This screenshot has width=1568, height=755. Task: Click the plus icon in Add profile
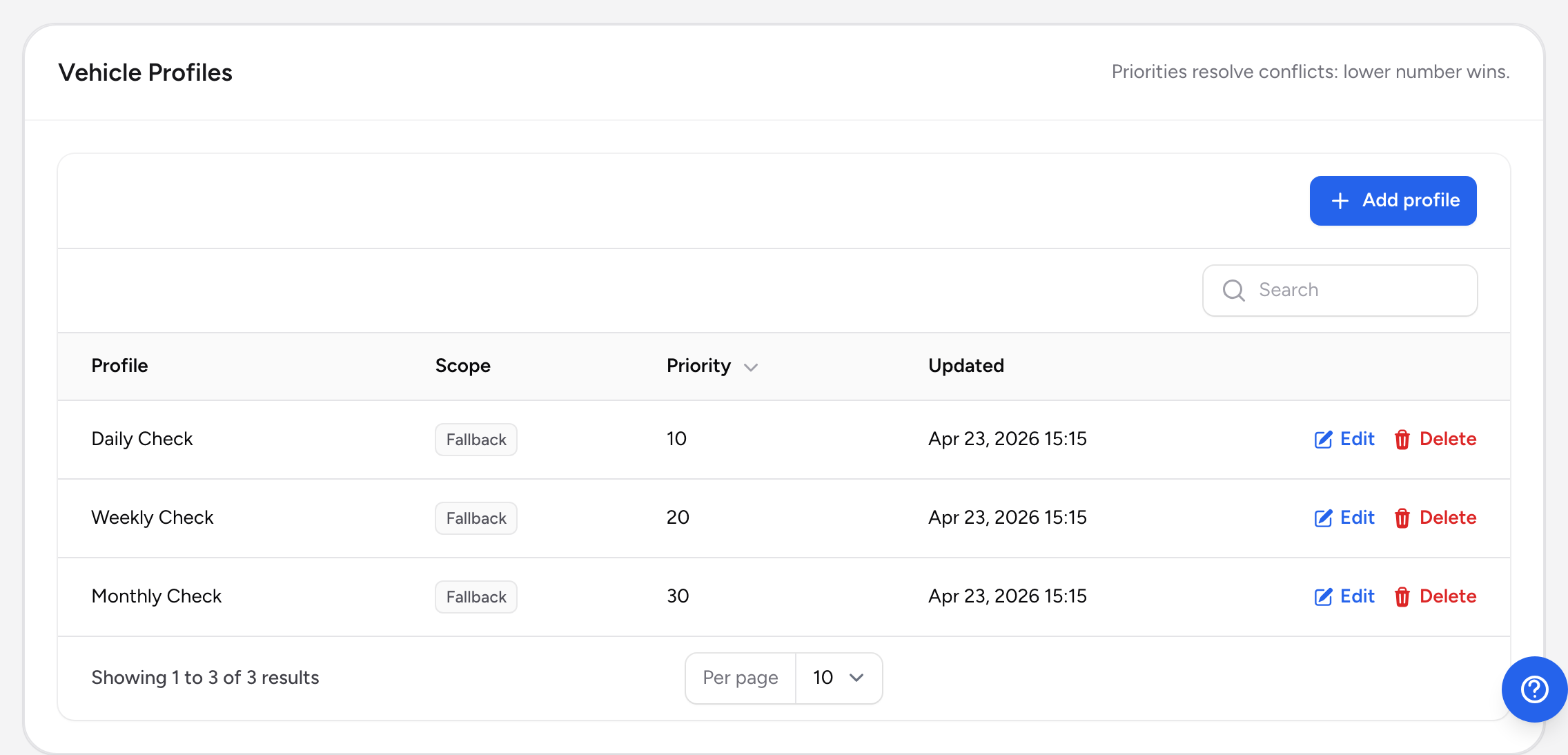click(x=1340, y=201)
